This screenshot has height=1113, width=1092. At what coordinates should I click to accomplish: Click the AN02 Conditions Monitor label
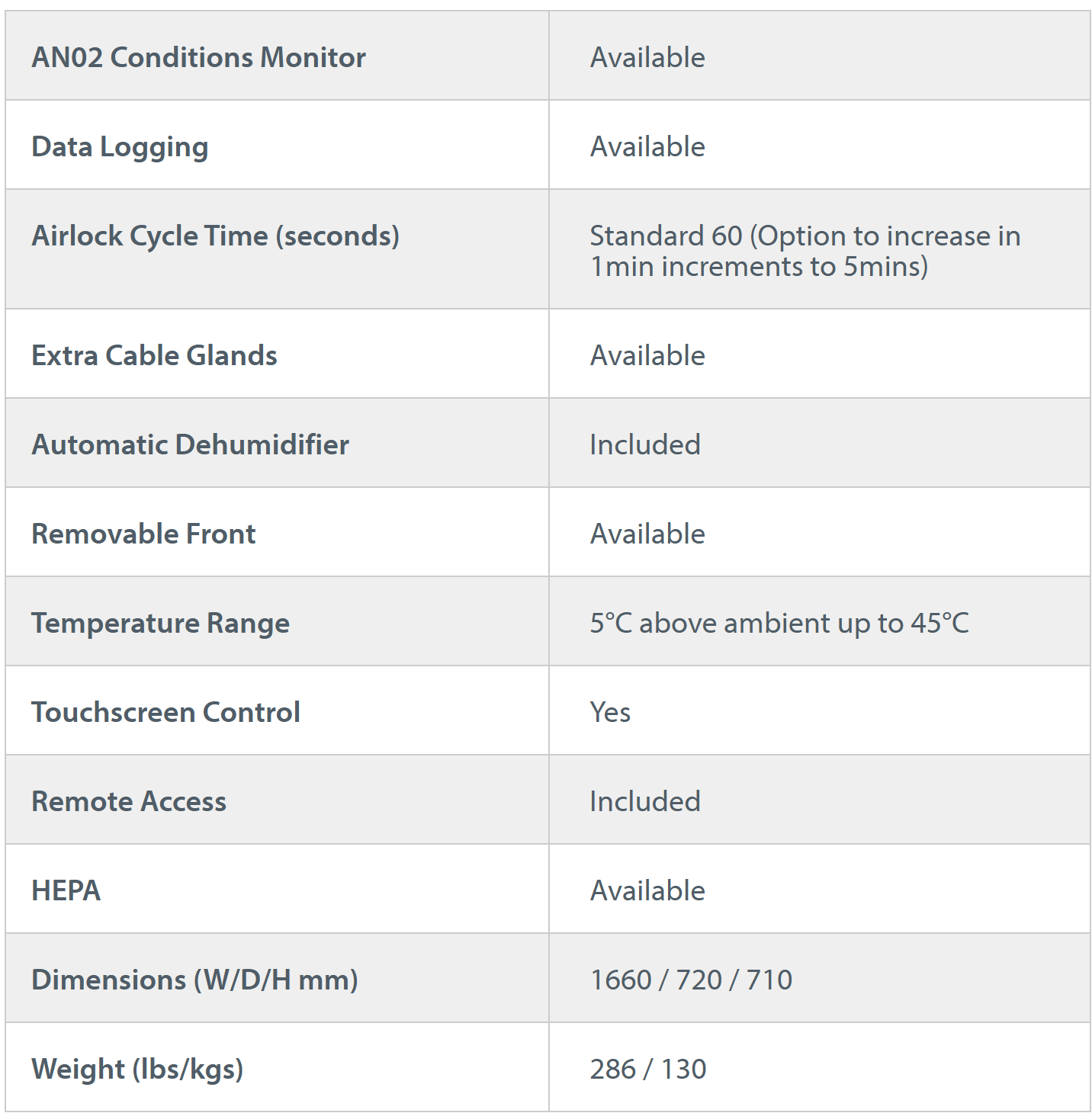[x=198, y=57]
